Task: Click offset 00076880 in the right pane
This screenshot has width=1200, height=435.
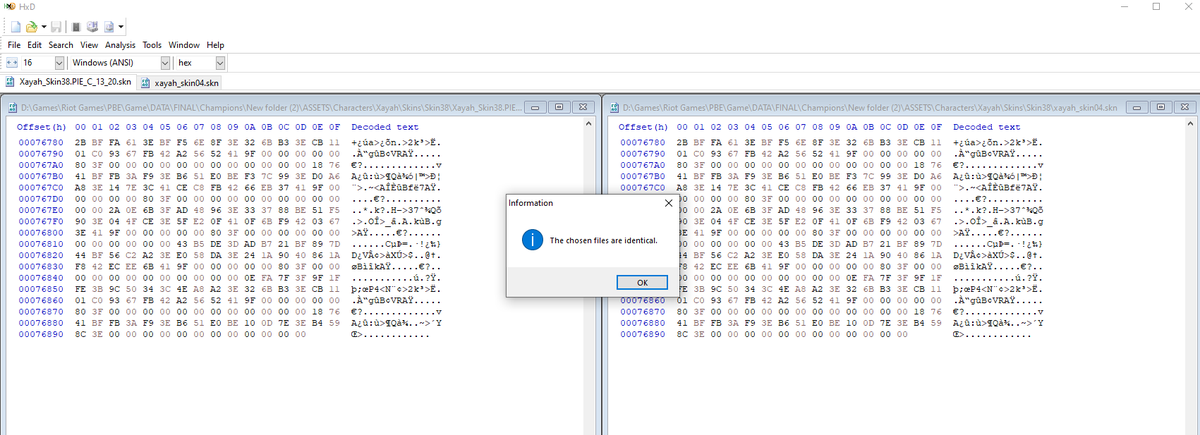Action: tap(642, 323)
